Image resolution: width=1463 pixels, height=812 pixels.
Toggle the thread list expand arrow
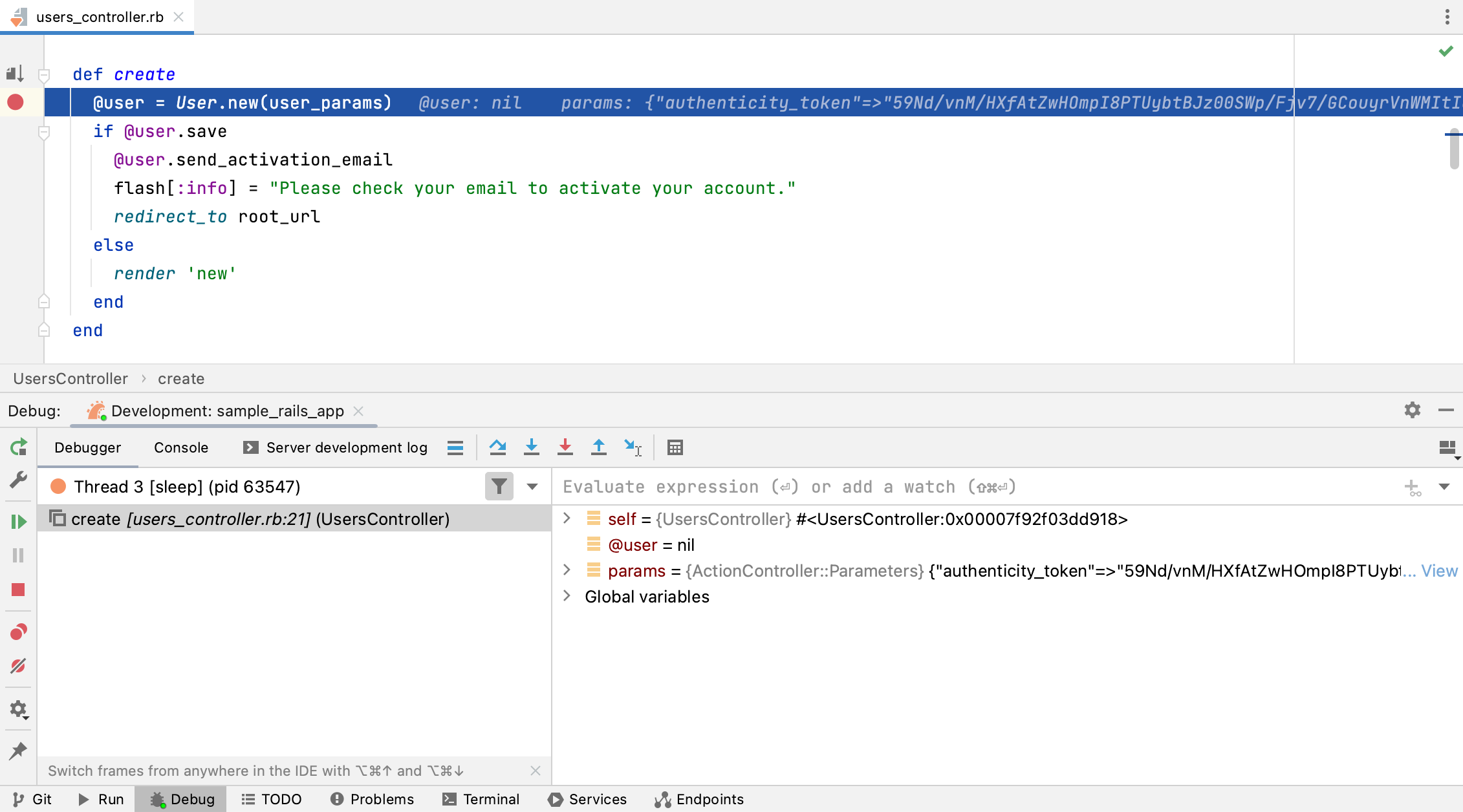(532, 487)
